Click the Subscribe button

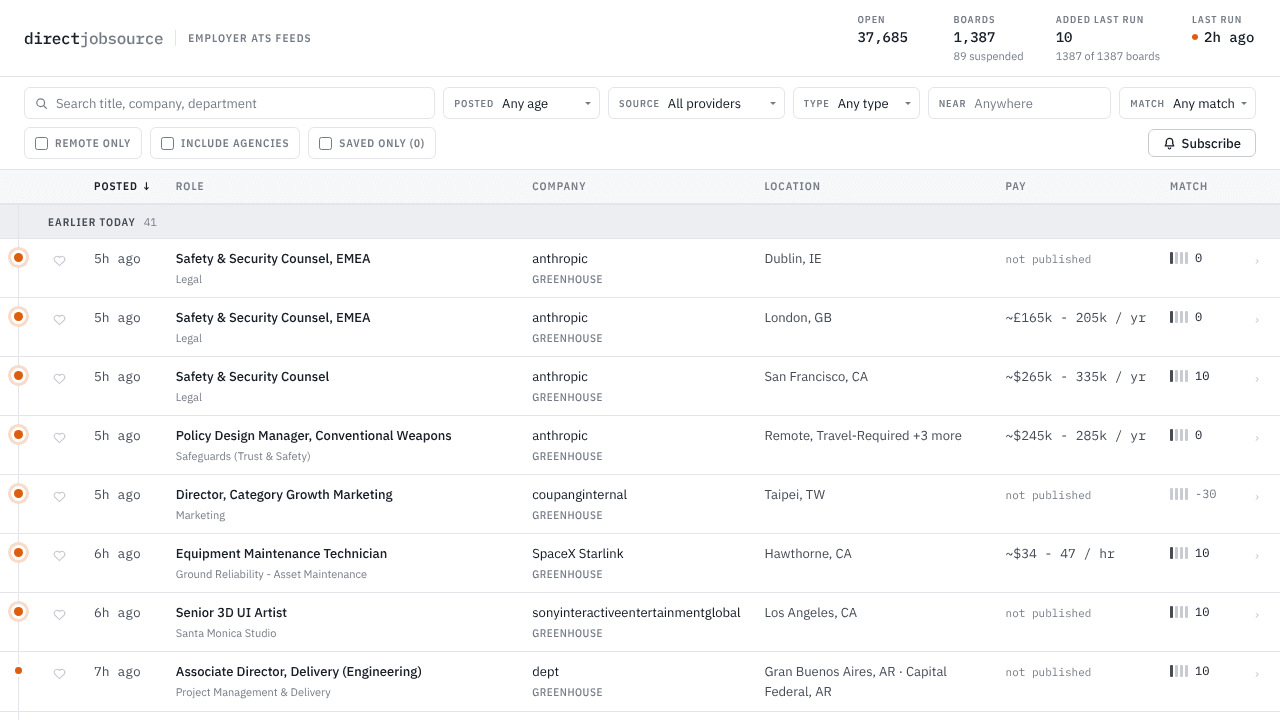click(x=1202, y=143)
